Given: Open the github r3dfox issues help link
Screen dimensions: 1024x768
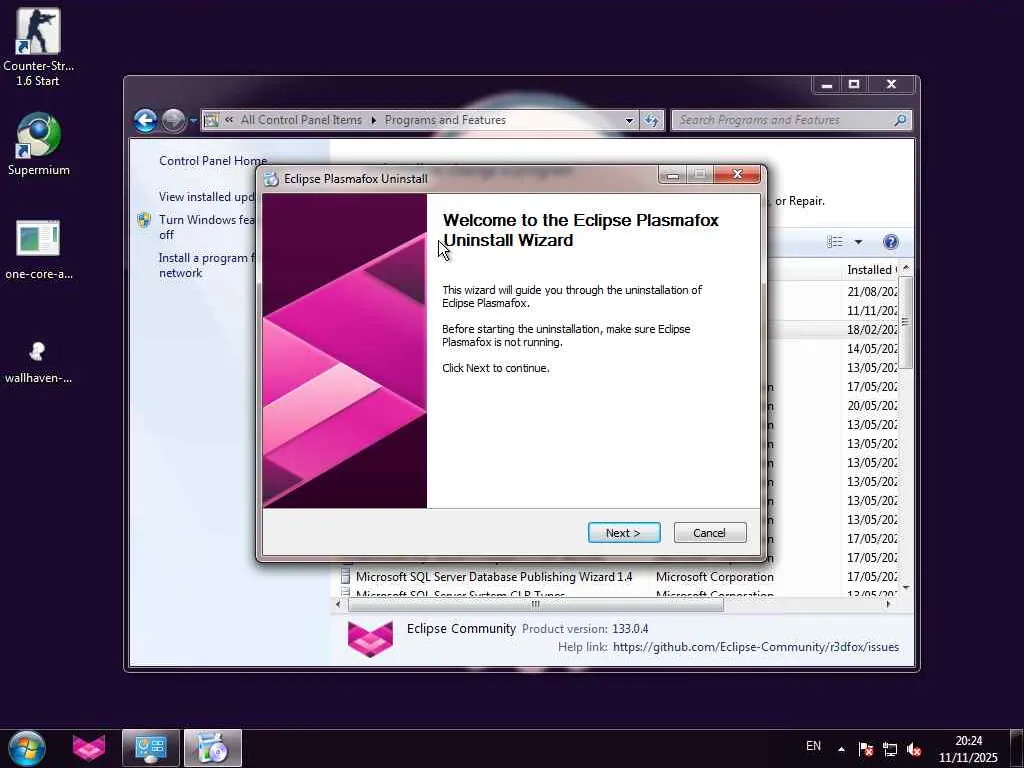Looking at the screenshot, I should click(756, 647).
